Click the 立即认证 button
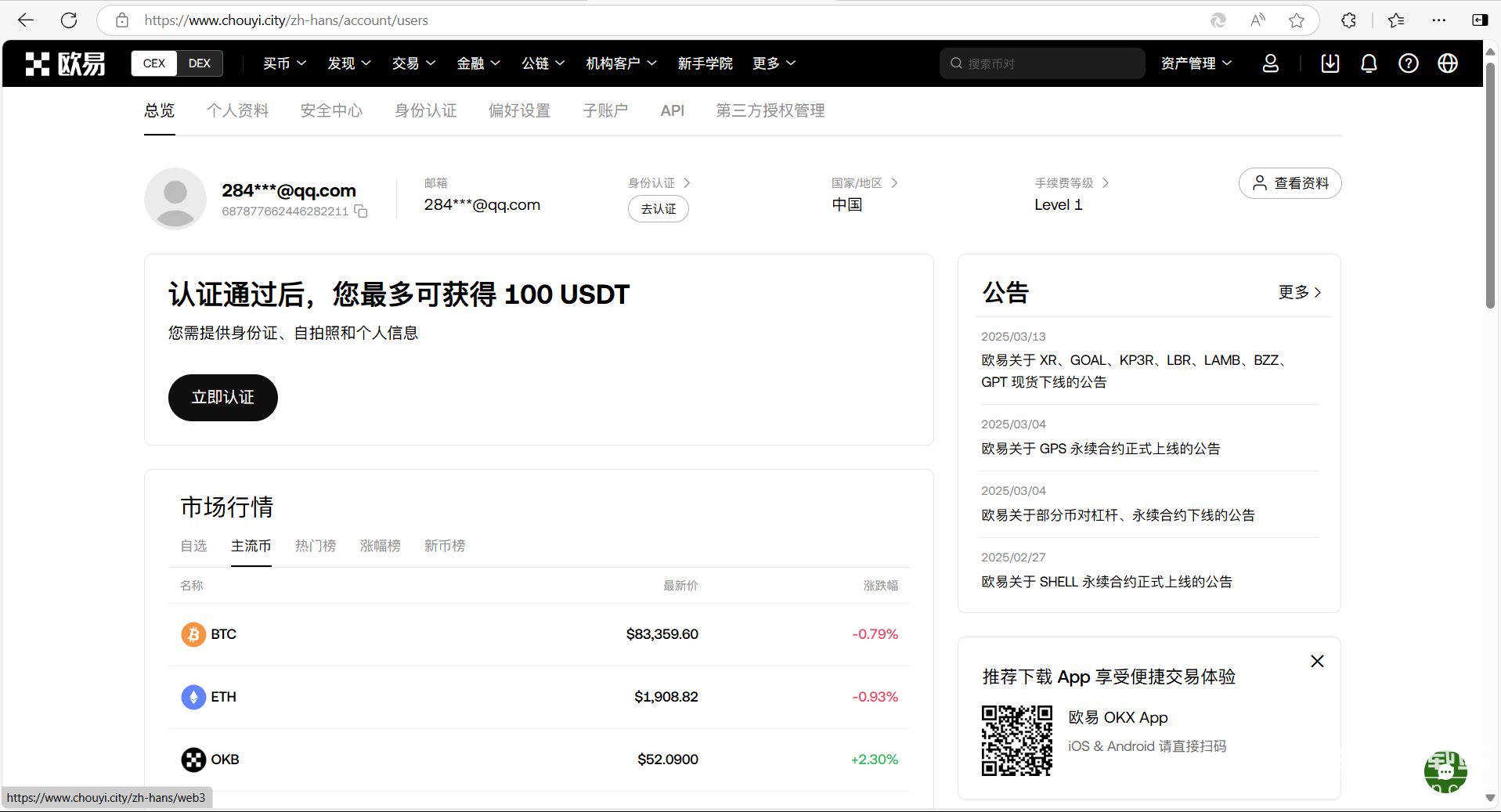The image size is (1501, 812). point(222,398)
